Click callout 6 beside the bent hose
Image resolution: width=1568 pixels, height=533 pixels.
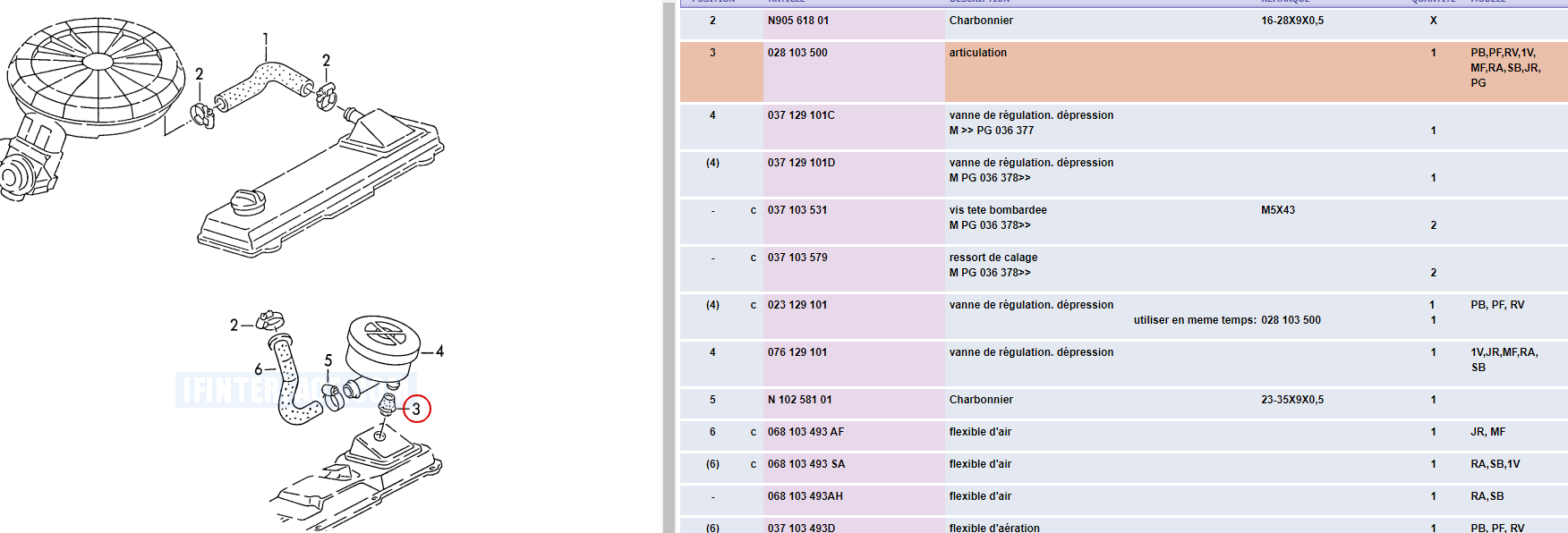pos(258,369)
